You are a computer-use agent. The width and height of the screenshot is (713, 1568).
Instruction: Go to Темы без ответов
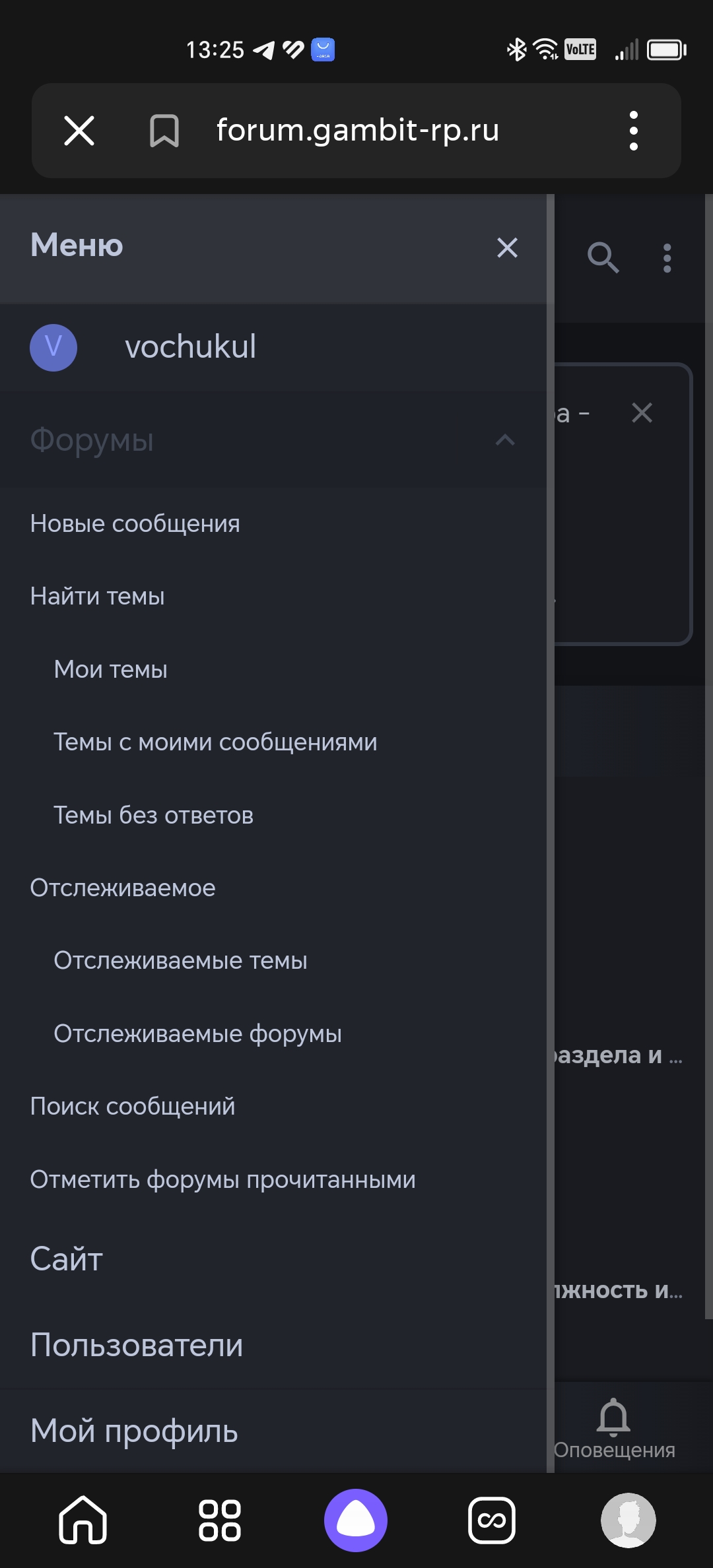(154, 815)
